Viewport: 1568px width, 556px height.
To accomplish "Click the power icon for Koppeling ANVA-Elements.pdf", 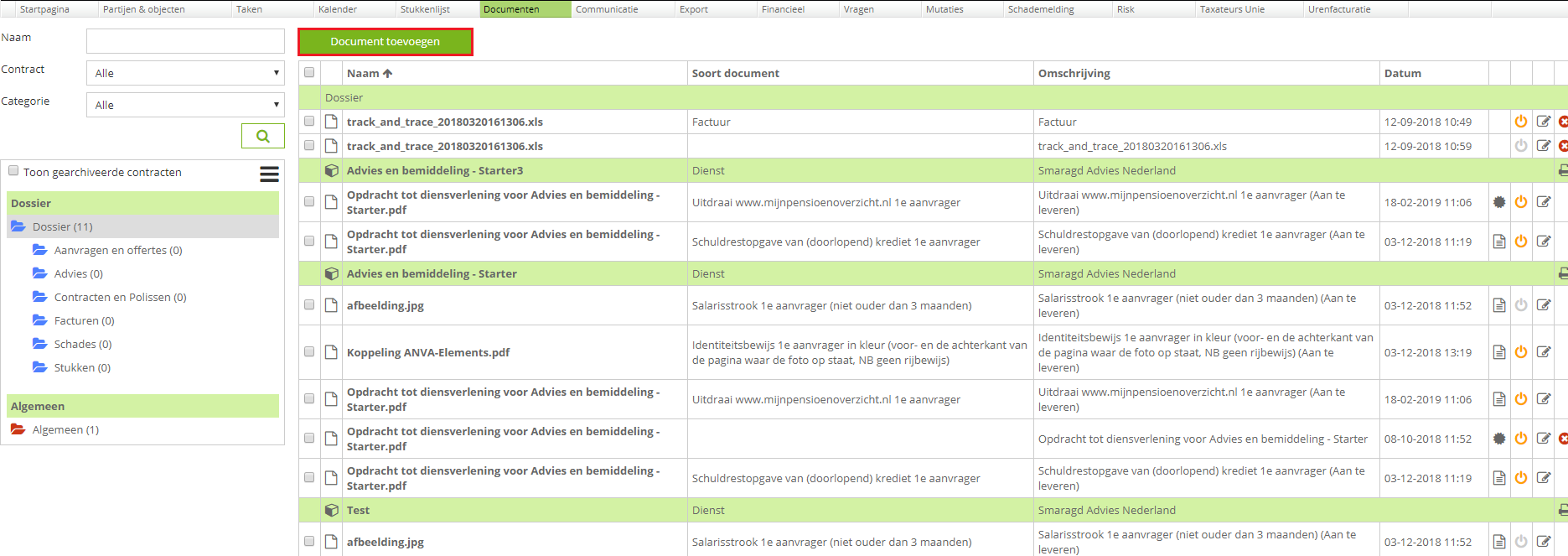I will point(1521,352).
